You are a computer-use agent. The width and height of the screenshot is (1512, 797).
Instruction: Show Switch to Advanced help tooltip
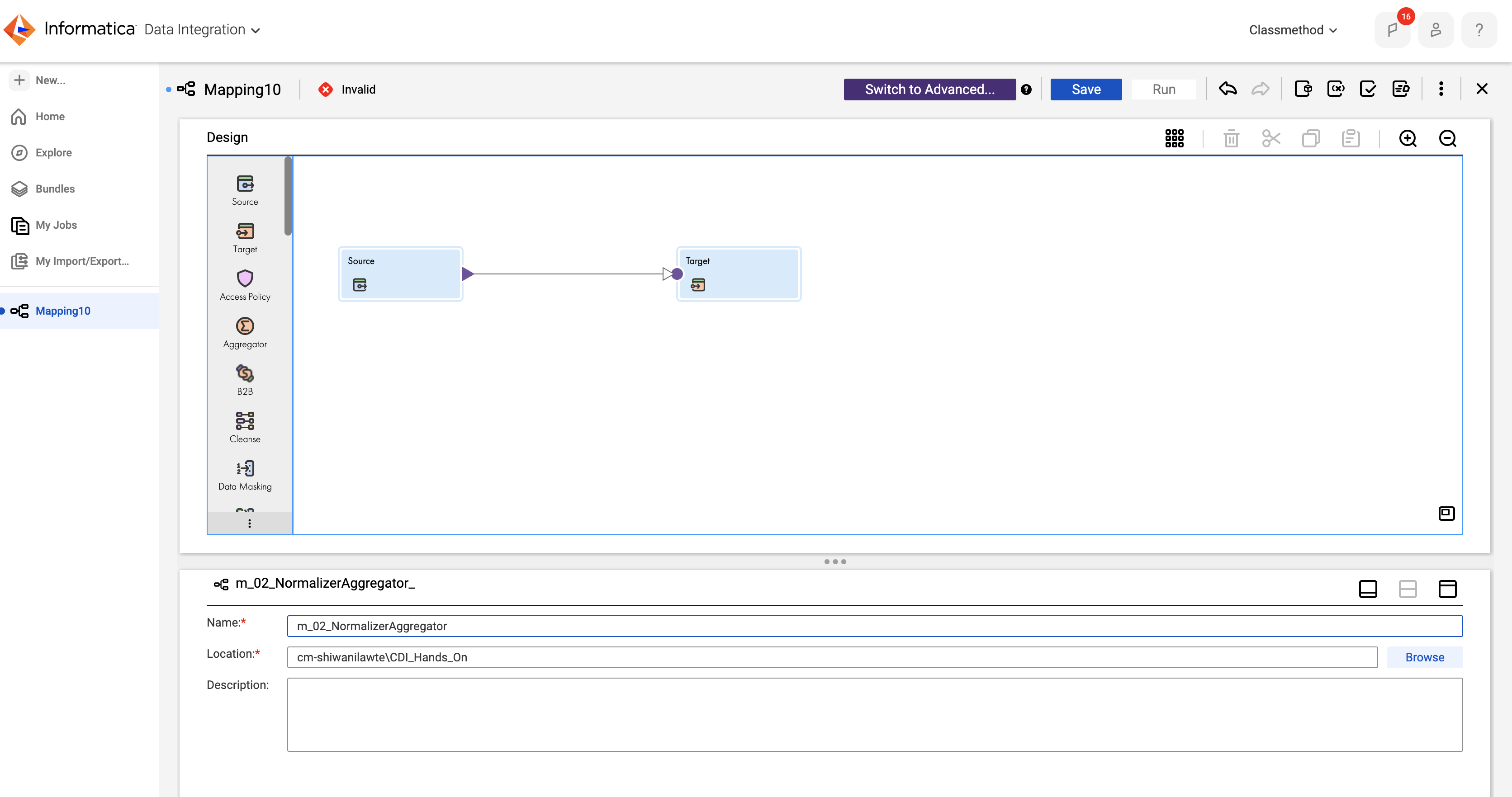tap(1025, 90)
